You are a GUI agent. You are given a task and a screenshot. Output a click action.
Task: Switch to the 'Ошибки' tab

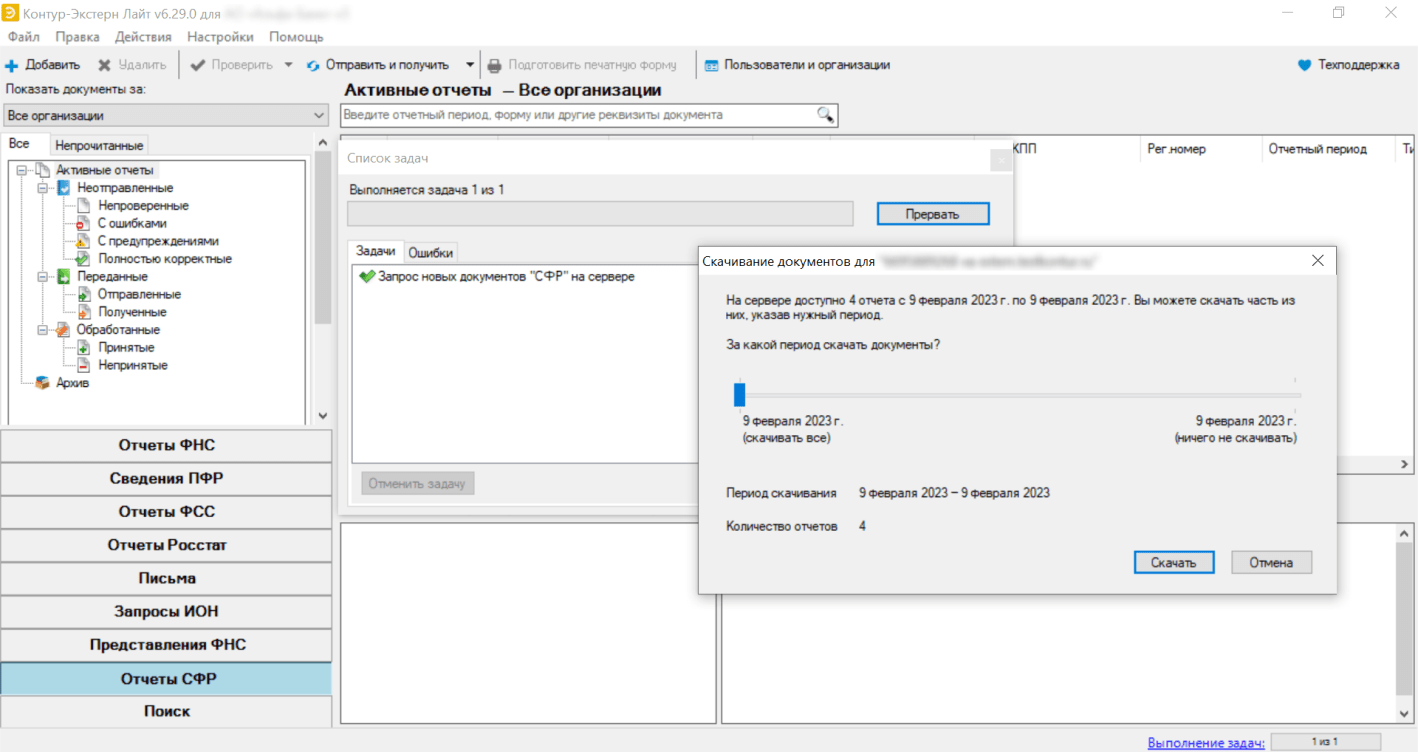click(431, 253)
